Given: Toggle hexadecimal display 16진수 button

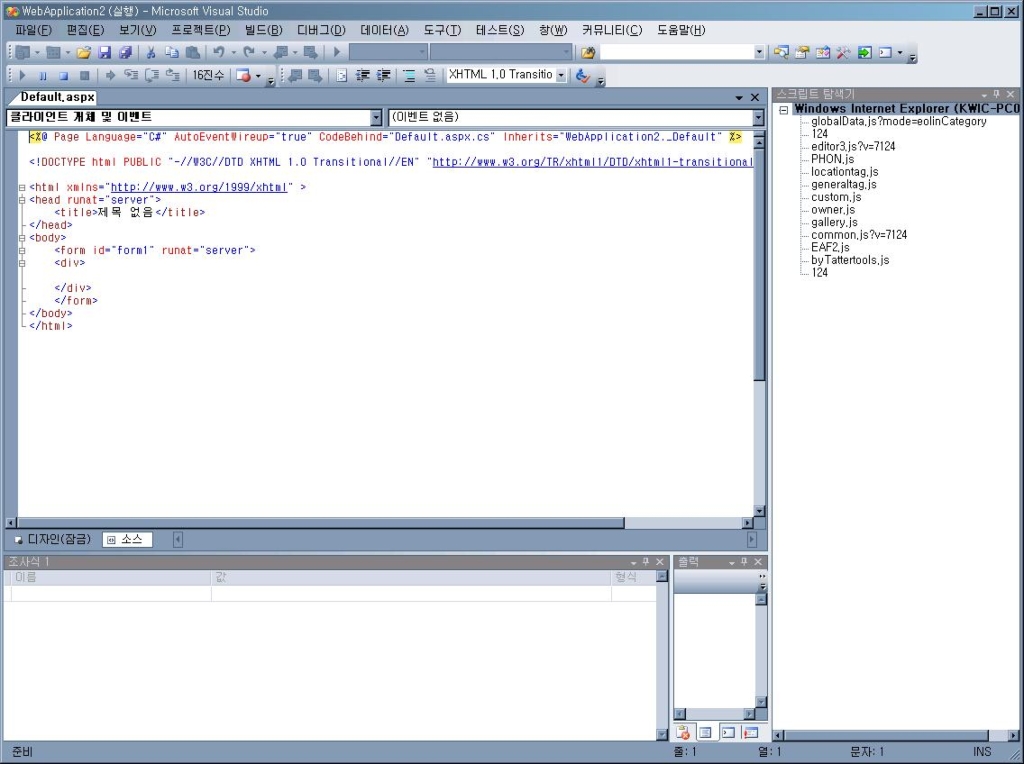Looking at the screenshot, I should click(x=208, y=75).
